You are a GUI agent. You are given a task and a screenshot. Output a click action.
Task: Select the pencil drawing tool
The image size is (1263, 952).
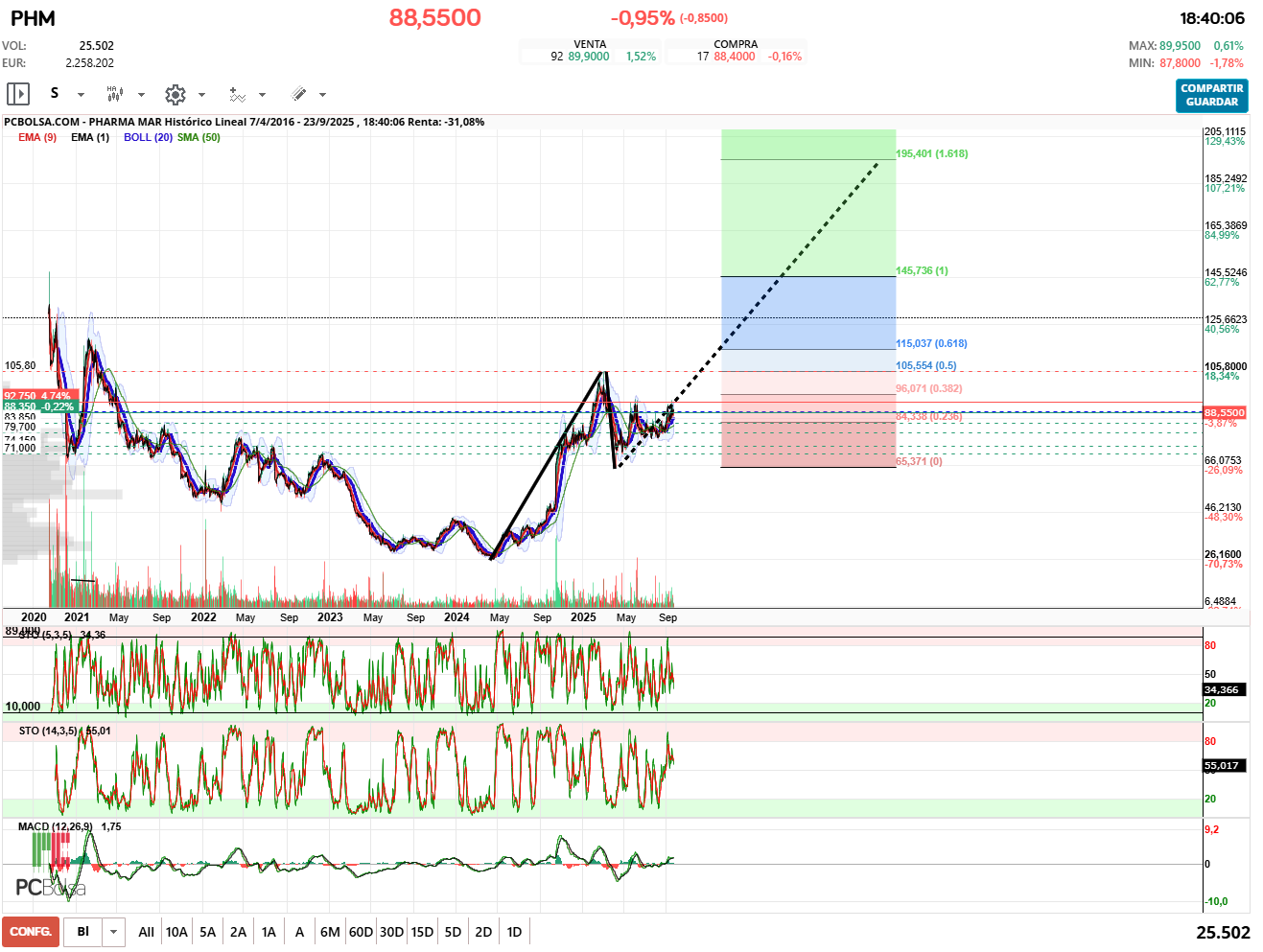(x=298, y=94)
